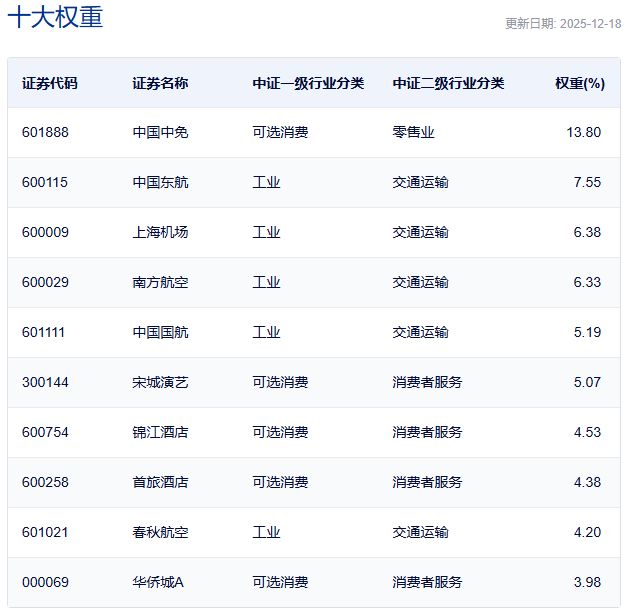Click stock code 601111
The image size is (626, 615).
45,332
